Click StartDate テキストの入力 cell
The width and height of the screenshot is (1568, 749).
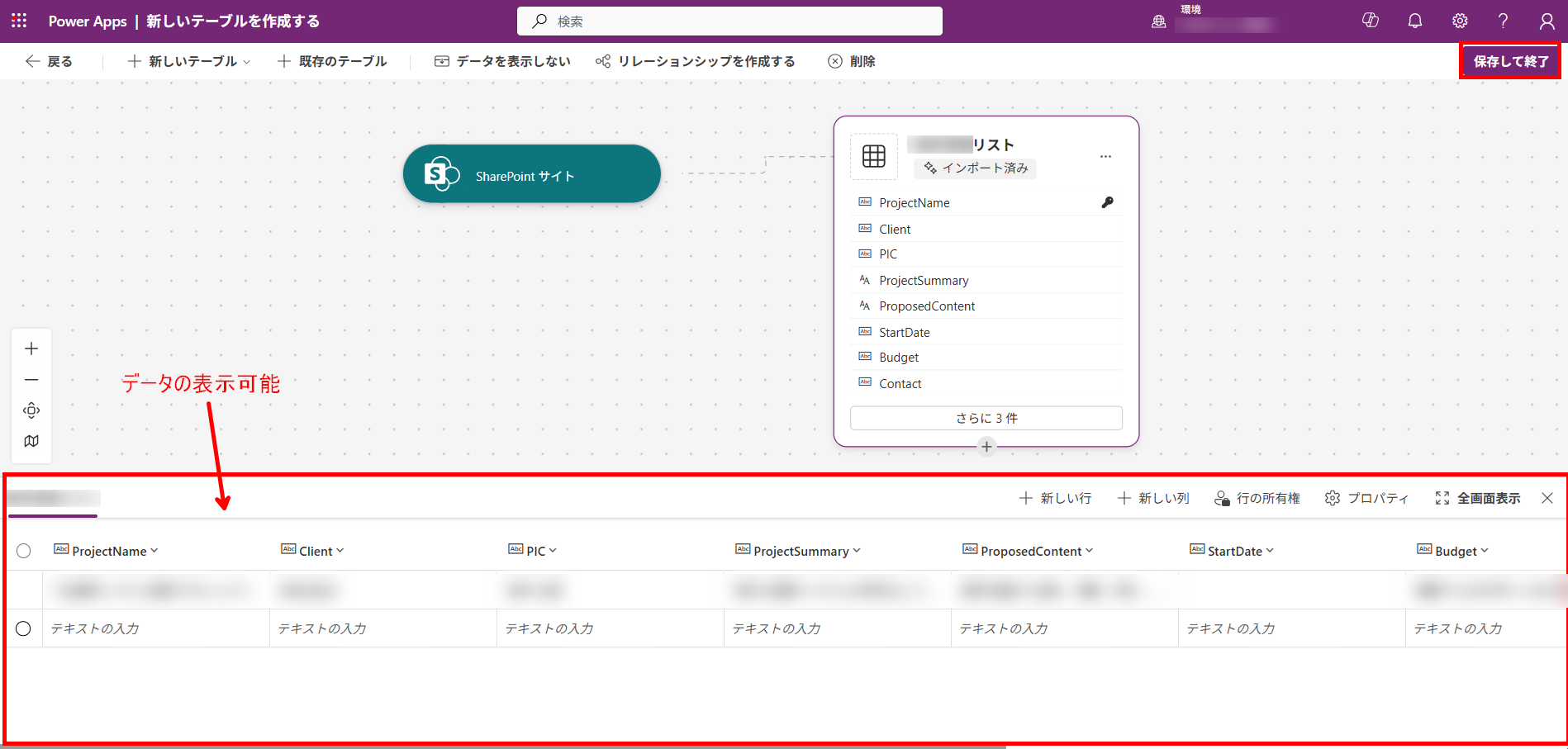[1292, 628]
